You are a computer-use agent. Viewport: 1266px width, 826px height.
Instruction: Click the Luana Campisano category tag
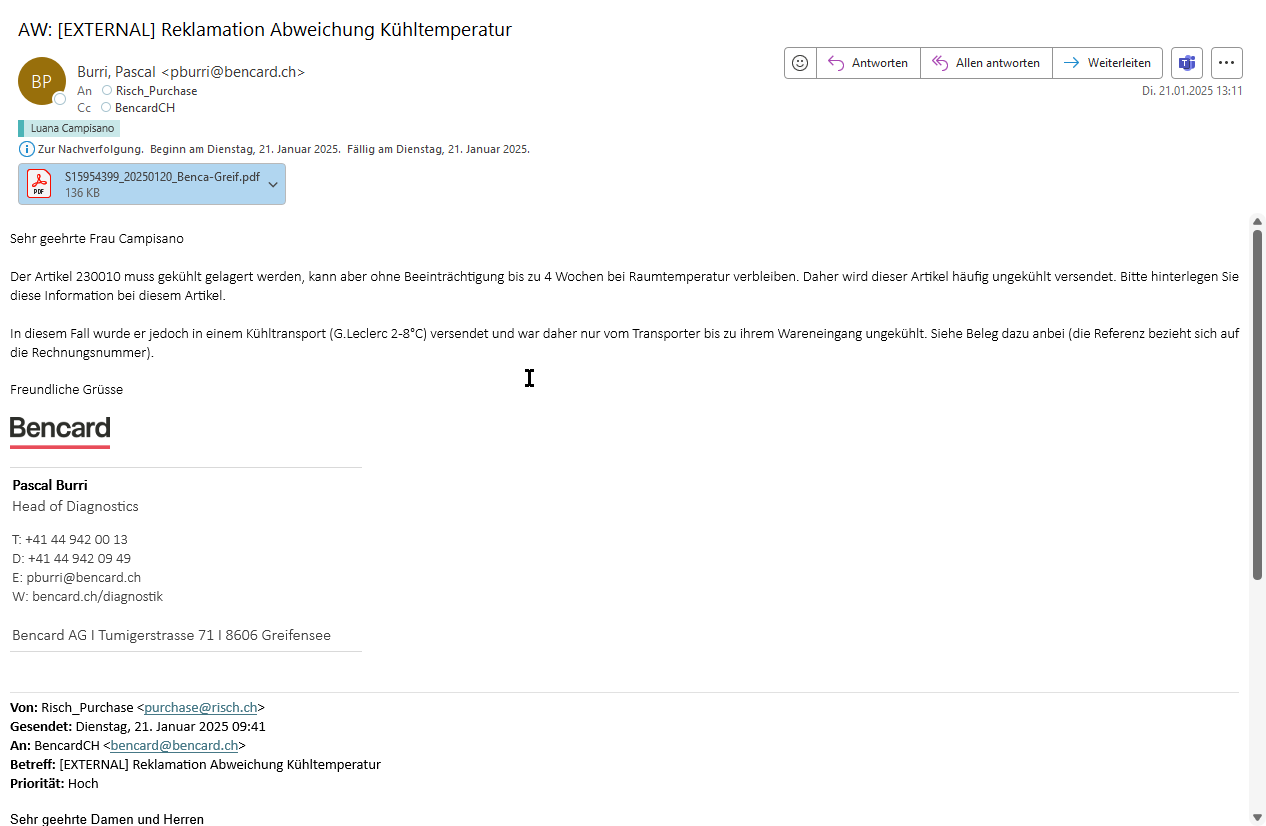click(x=71, y=128)
